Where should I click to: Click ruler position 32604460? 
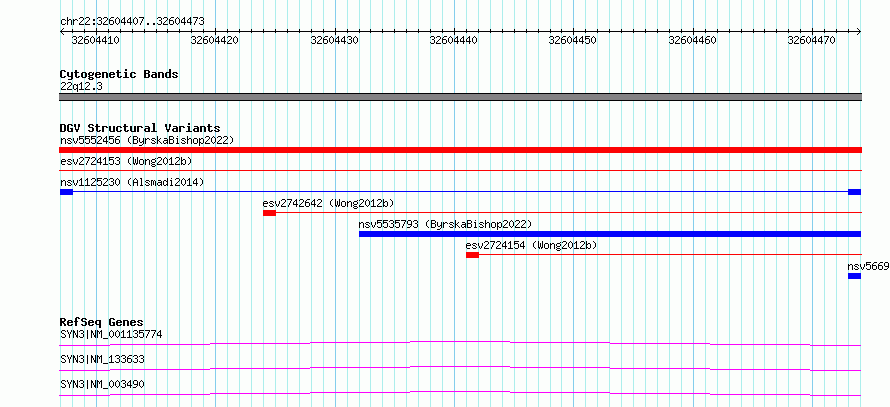coord(692,40)
